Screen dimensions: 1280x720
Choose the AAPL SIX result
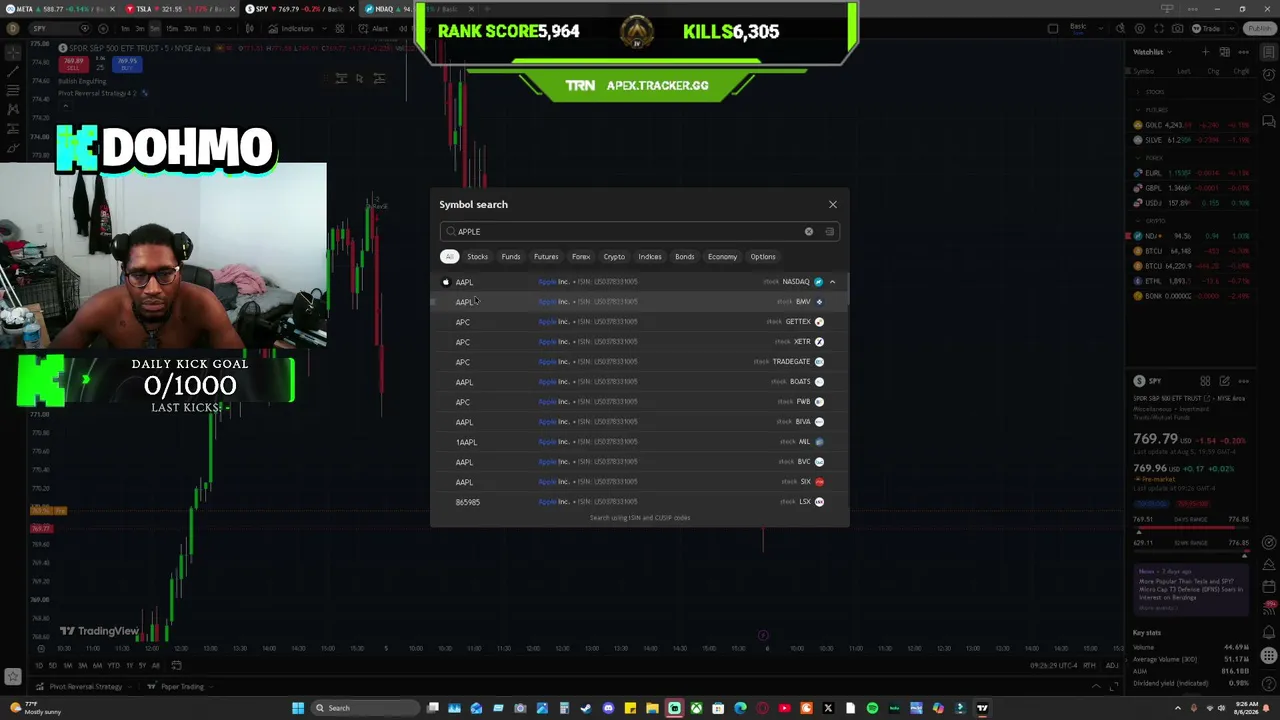pos(640,482)
